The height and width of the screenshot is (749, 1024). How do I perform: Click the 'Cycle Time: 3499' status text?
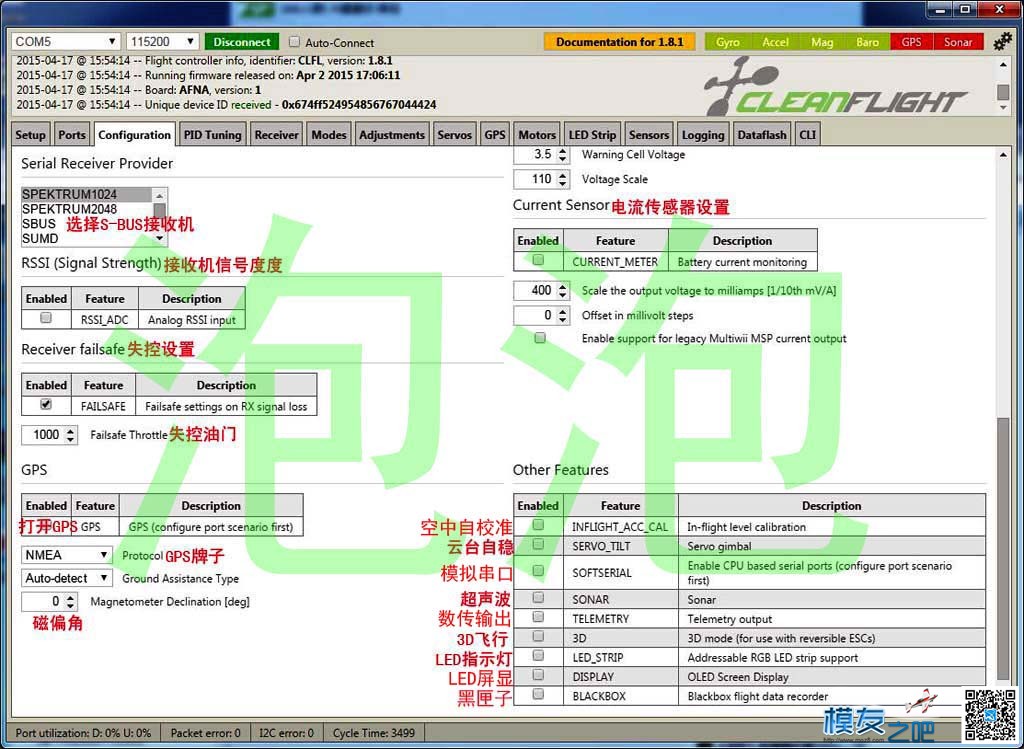374,733
